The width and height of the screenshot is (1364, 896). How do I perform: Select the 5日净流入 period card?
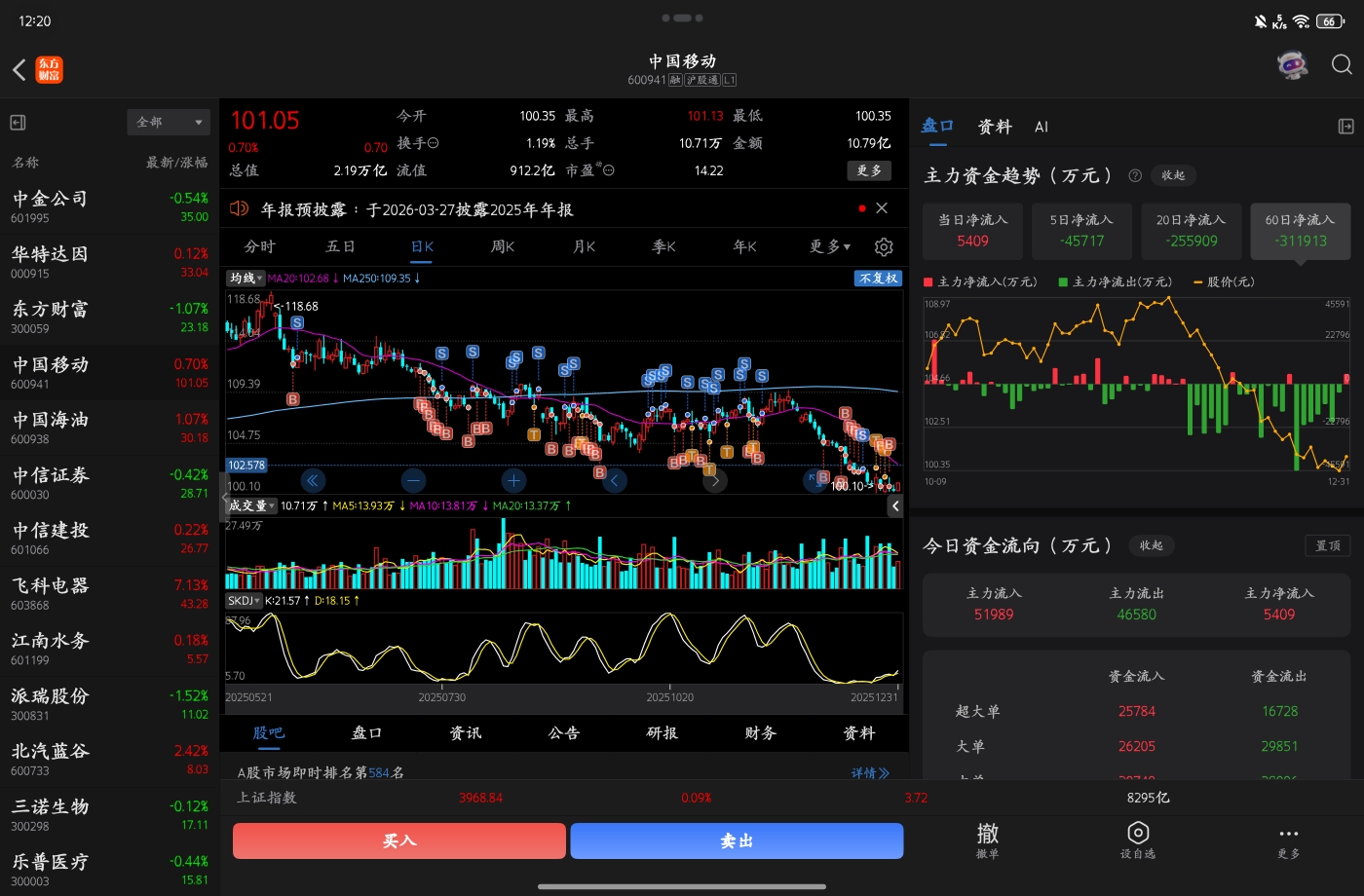[x=1081, y=231]
